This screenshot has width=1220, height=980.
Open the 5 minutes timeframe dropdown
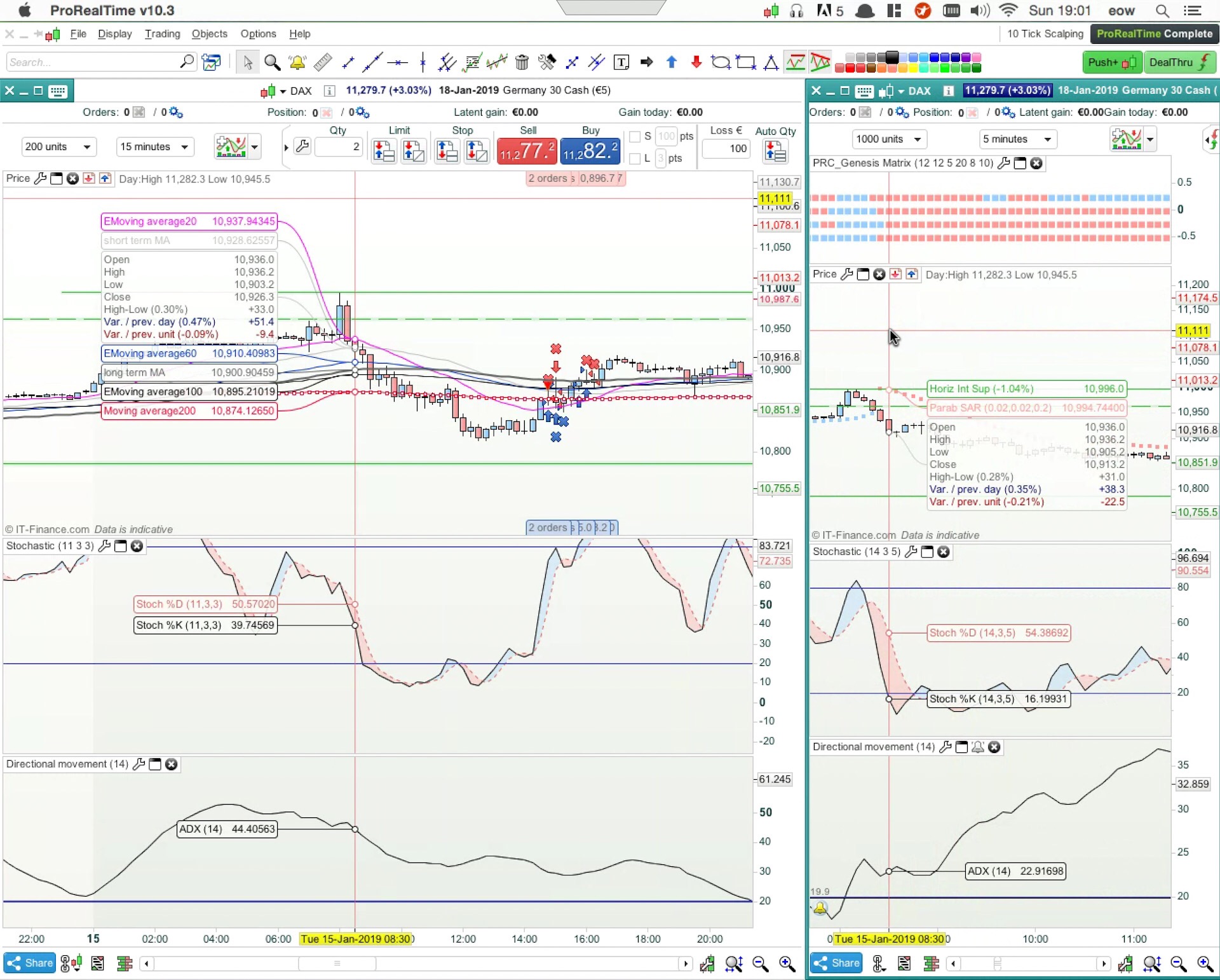pyautogui.click(x=1017, y=139)
